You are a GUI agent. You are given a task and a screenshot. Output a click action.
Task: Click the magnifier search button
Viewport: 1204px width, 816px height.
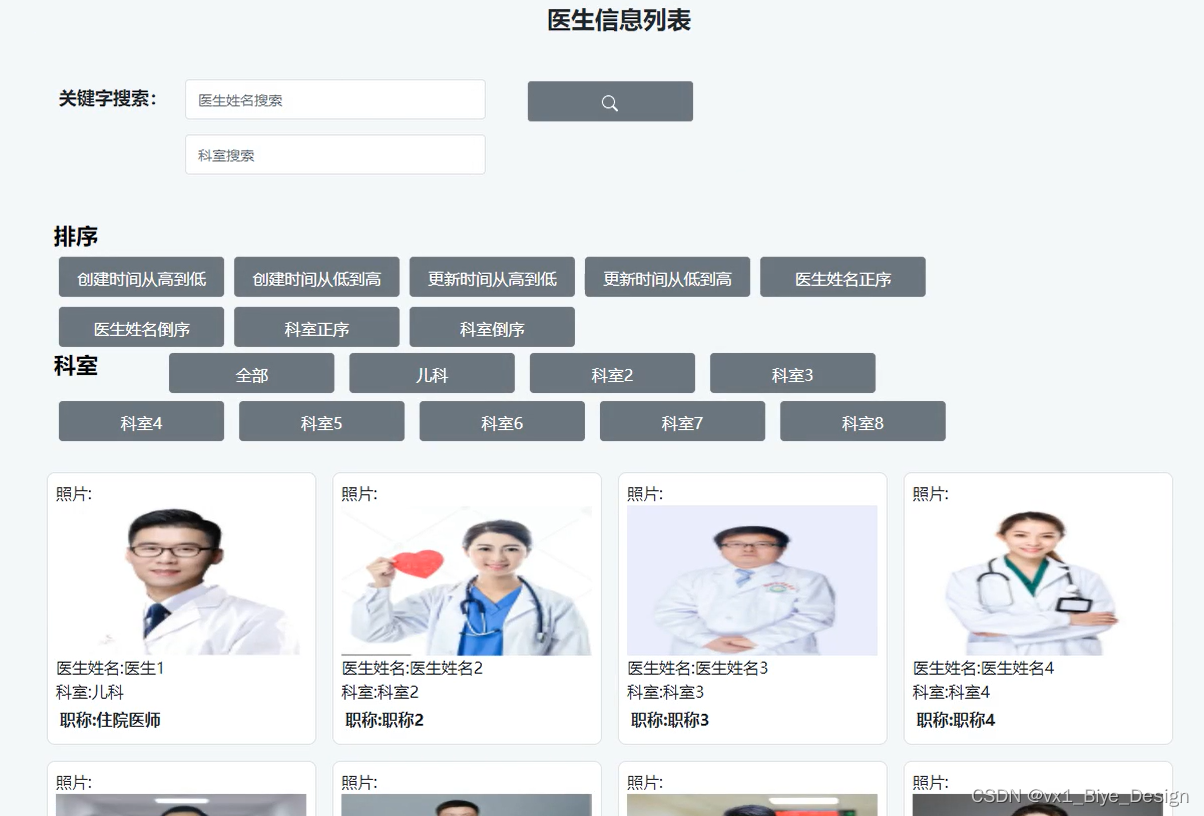coord(610,101)
